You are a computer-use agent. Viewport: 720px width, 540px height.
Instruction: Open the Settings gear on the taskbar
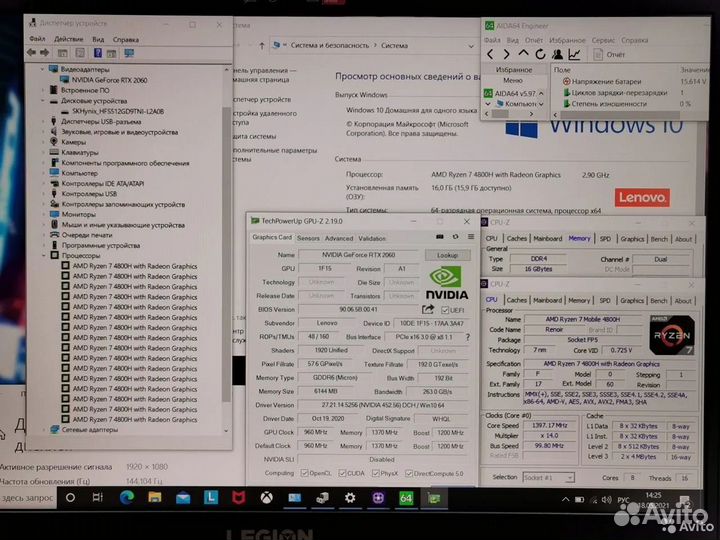click(350, 498)
